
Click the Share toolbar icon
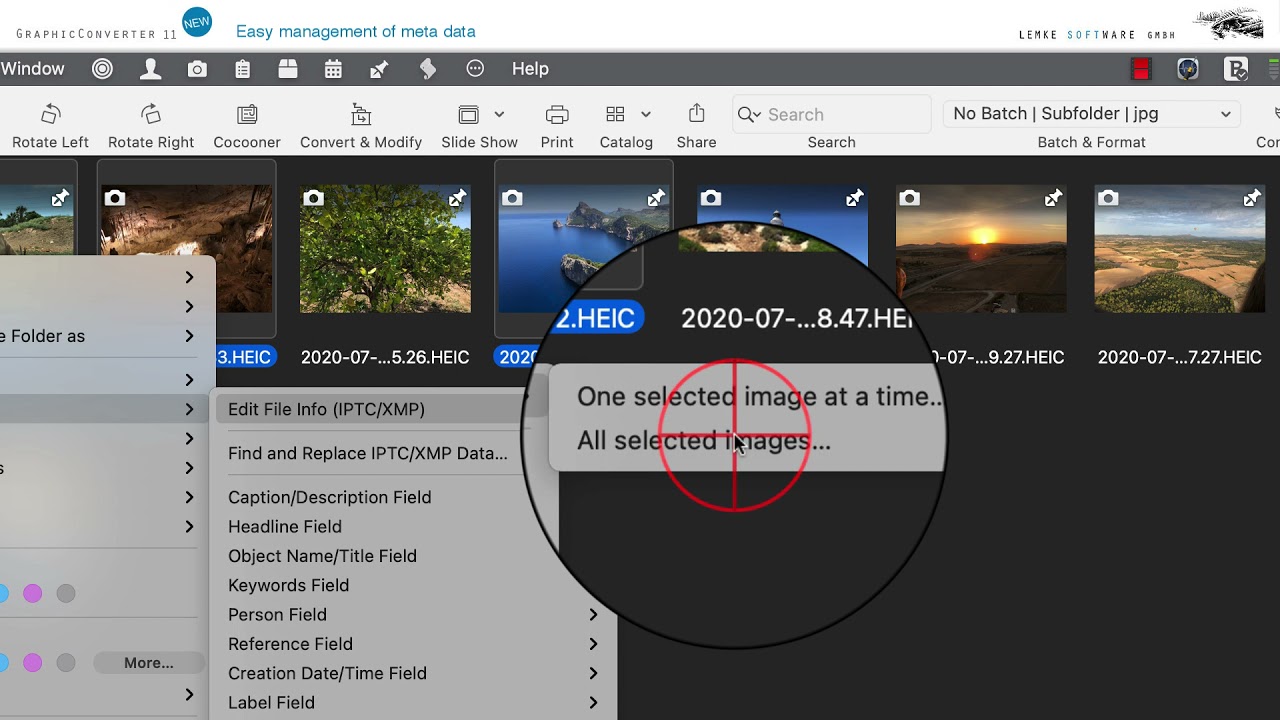(x=697, y=113)
